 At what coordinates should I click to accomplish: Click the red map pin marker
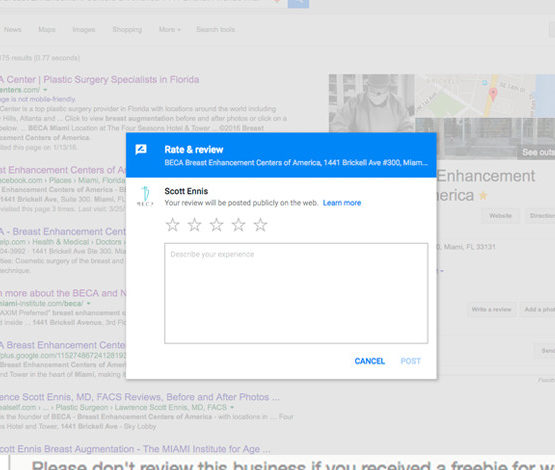[493, 94]
